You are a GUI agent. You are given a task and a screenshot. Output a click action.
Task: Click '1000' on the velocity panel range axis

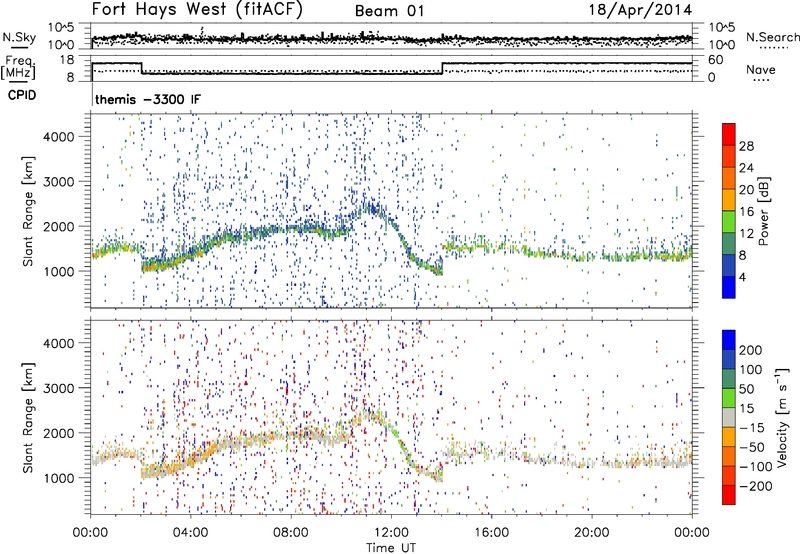coord(59,478)
